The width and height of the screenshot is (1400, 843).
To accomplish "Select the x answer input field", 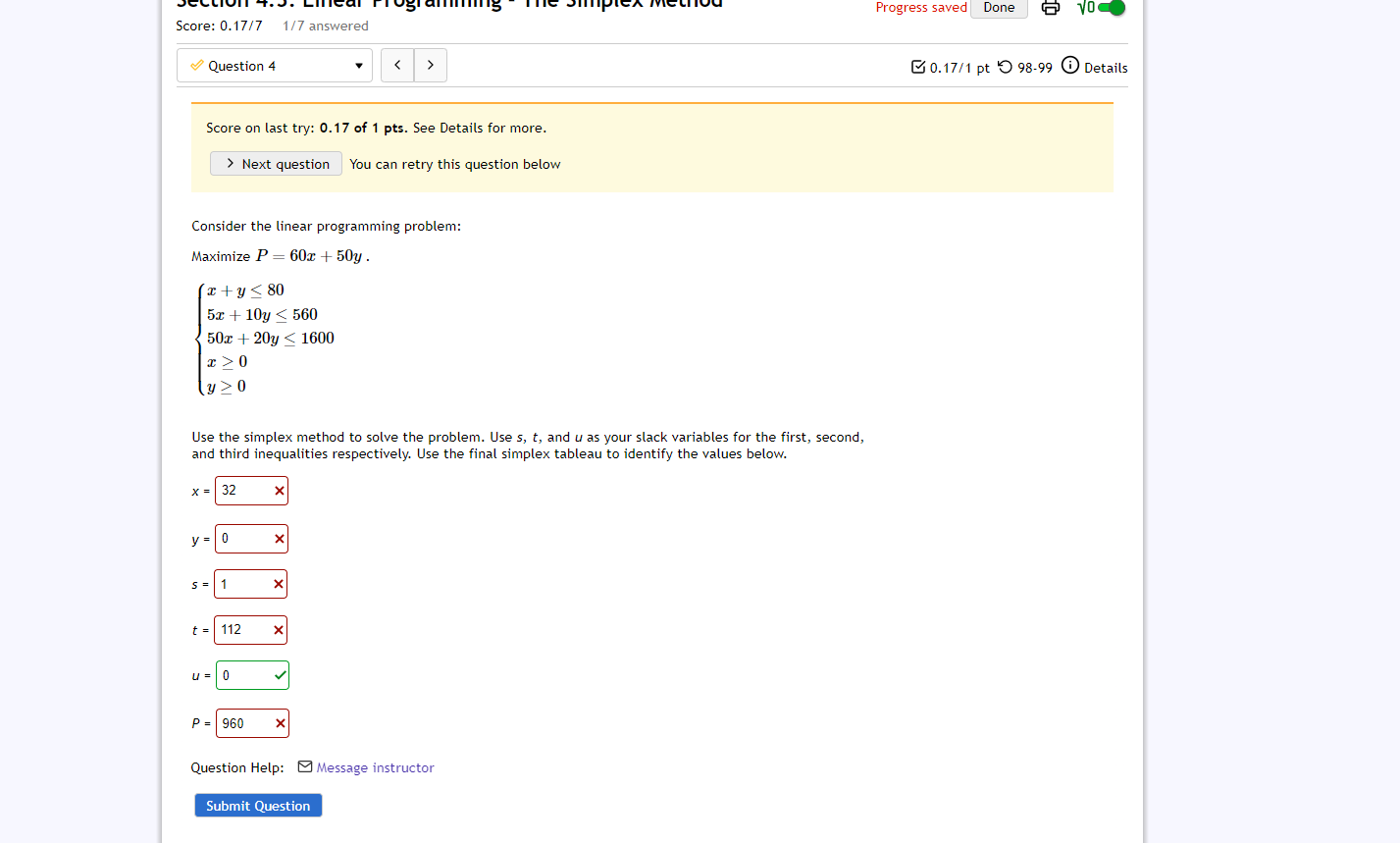I will click(x=243, y=490).
